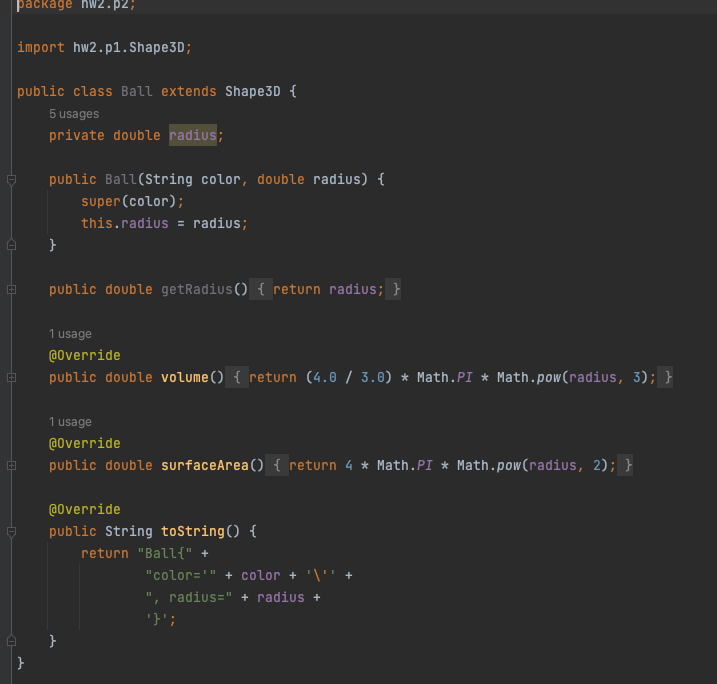Click the toString closing fold marker
The width and height of the screenshot is (717, 684).
(11, 641)
